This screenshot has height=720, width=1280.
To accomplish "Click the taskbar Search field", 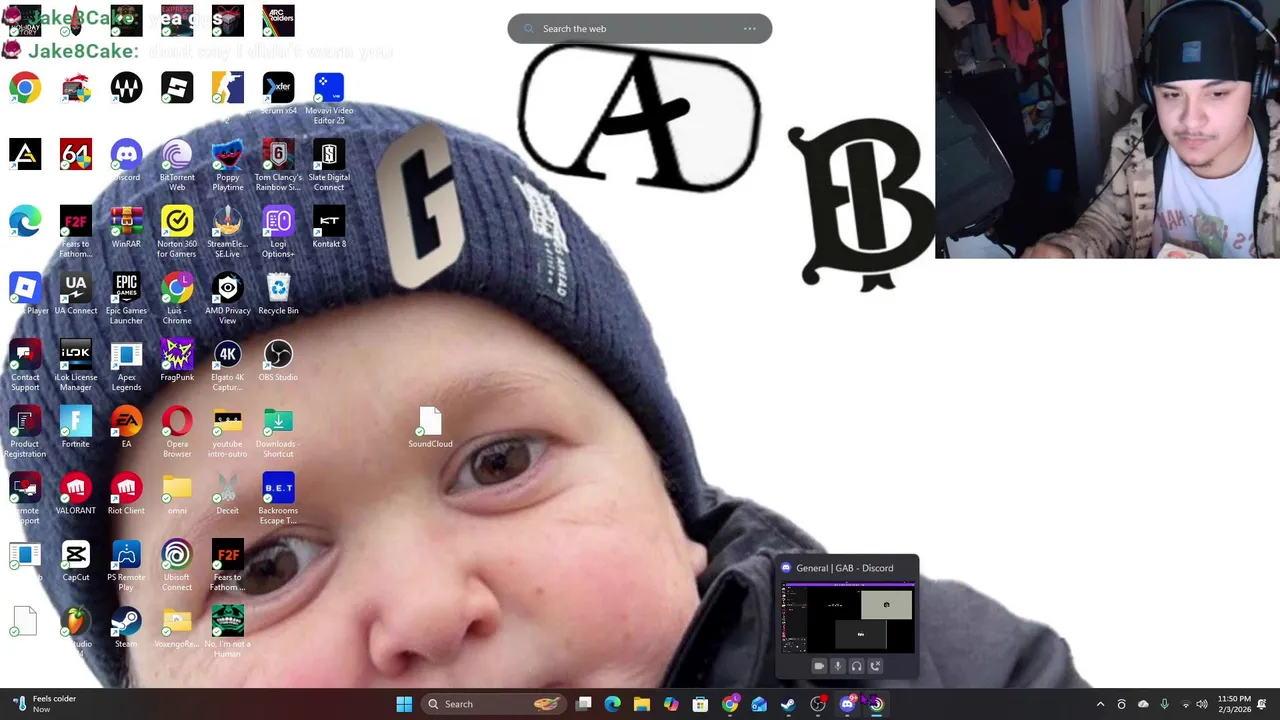I will tap(493, 704).
